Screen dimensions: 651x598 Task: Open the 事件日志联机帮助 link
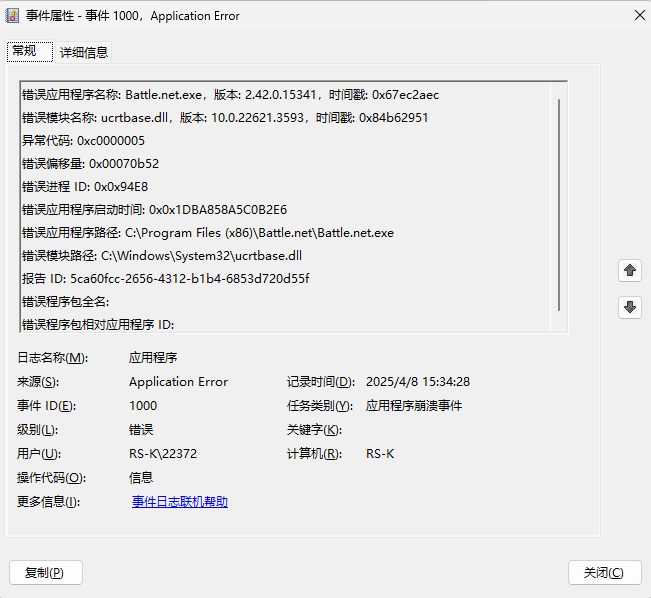click(179, 502)
